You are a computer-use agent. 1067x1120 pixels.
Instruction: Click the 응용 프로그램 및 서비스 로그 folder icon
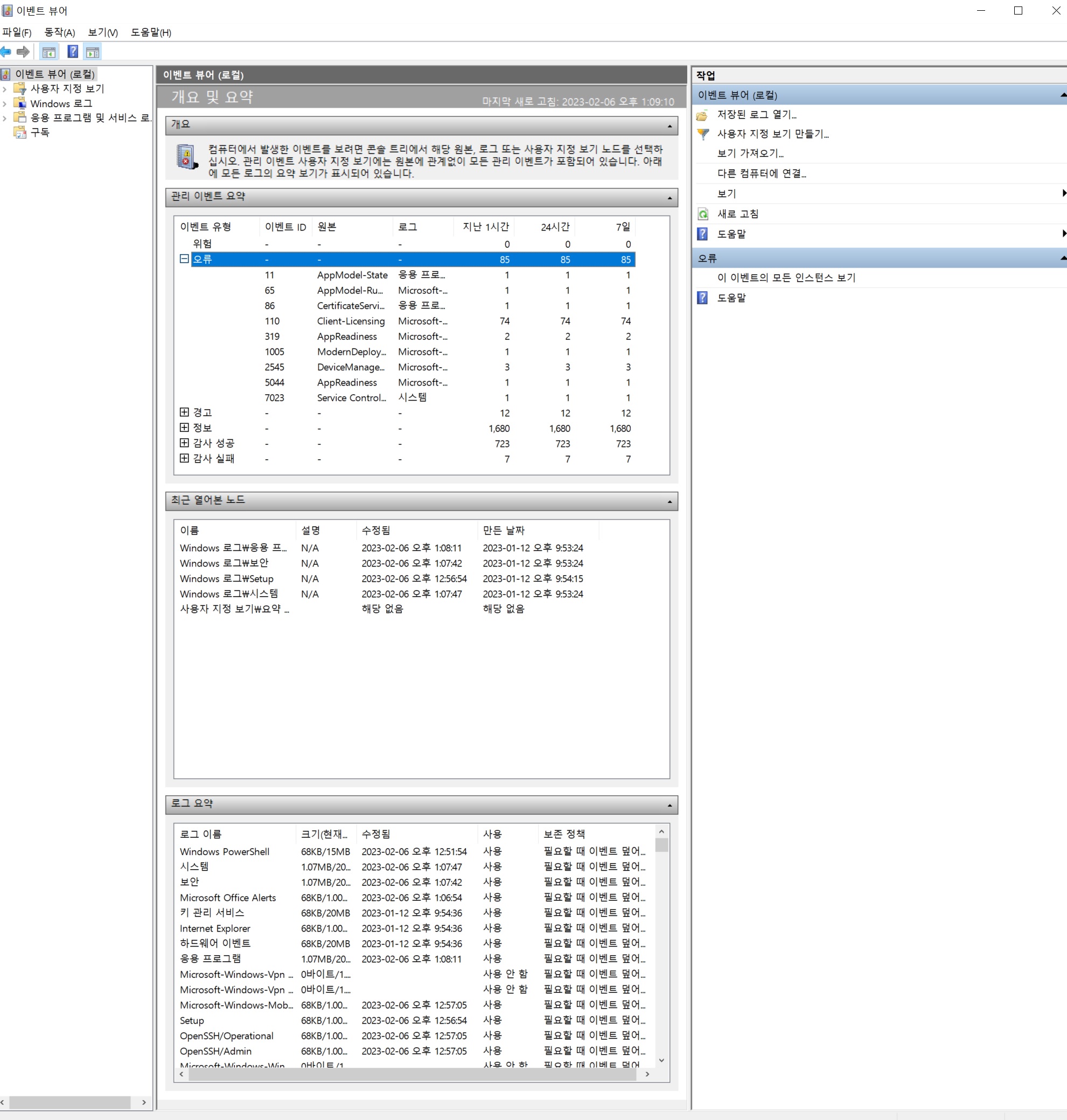(x=20, y=118)
